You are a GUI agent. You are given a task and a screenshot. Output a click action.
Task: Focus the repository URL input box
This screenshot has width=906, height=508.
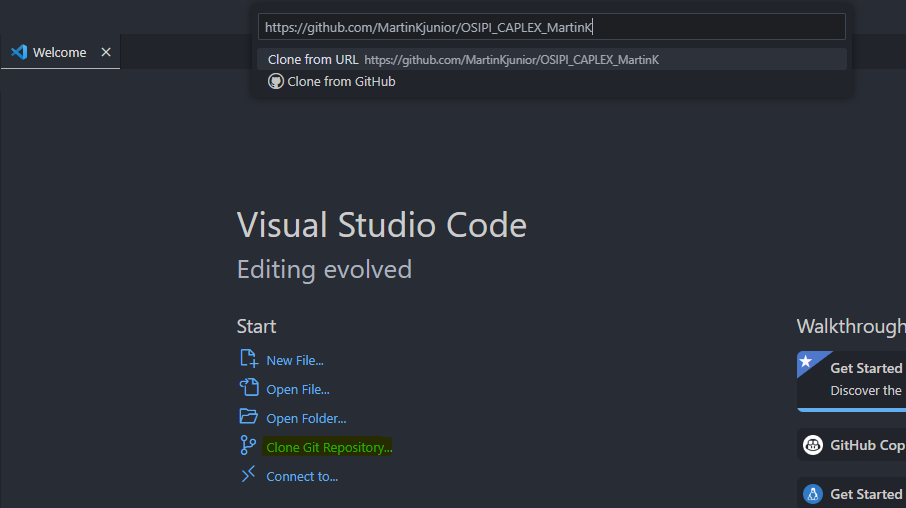point(551,27)
